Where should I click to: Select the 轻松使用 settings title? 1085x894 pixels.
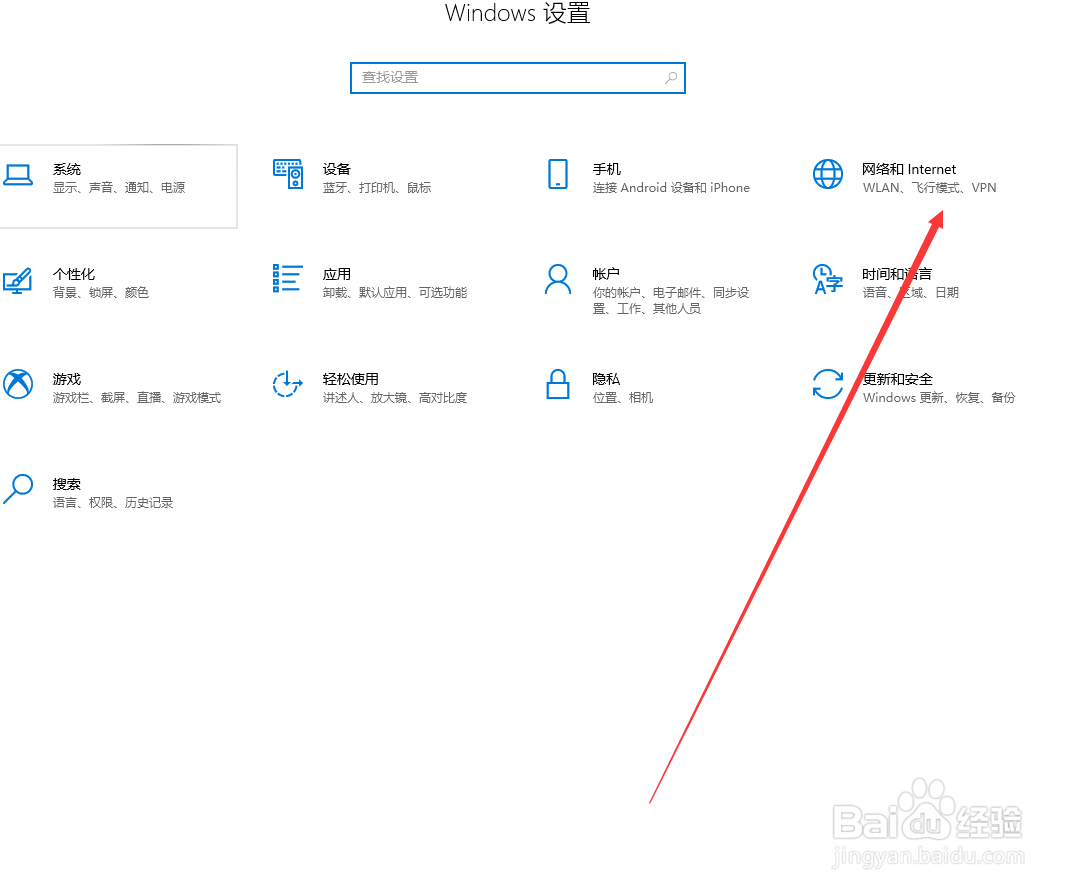350,379
